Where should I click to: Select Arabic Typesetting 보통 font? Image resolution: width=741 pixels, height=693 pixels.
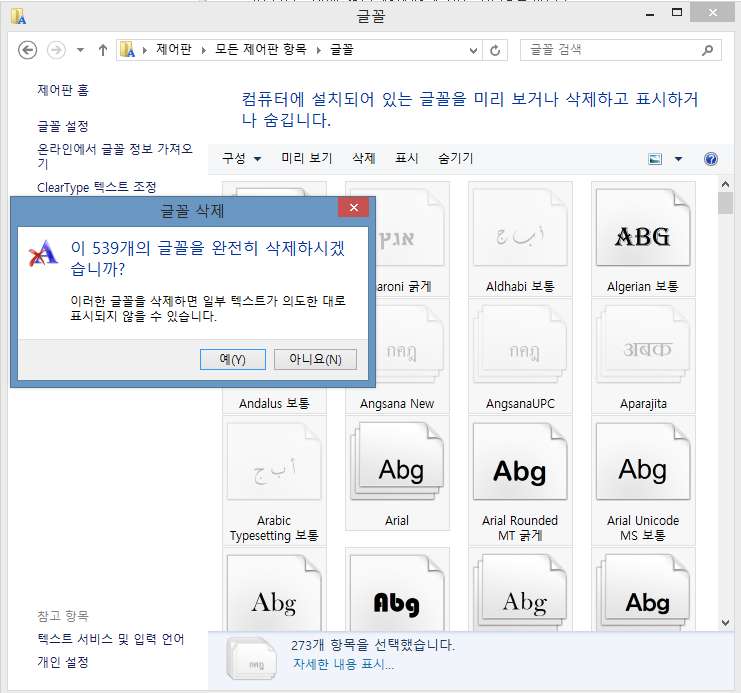[x=274, y=480]
